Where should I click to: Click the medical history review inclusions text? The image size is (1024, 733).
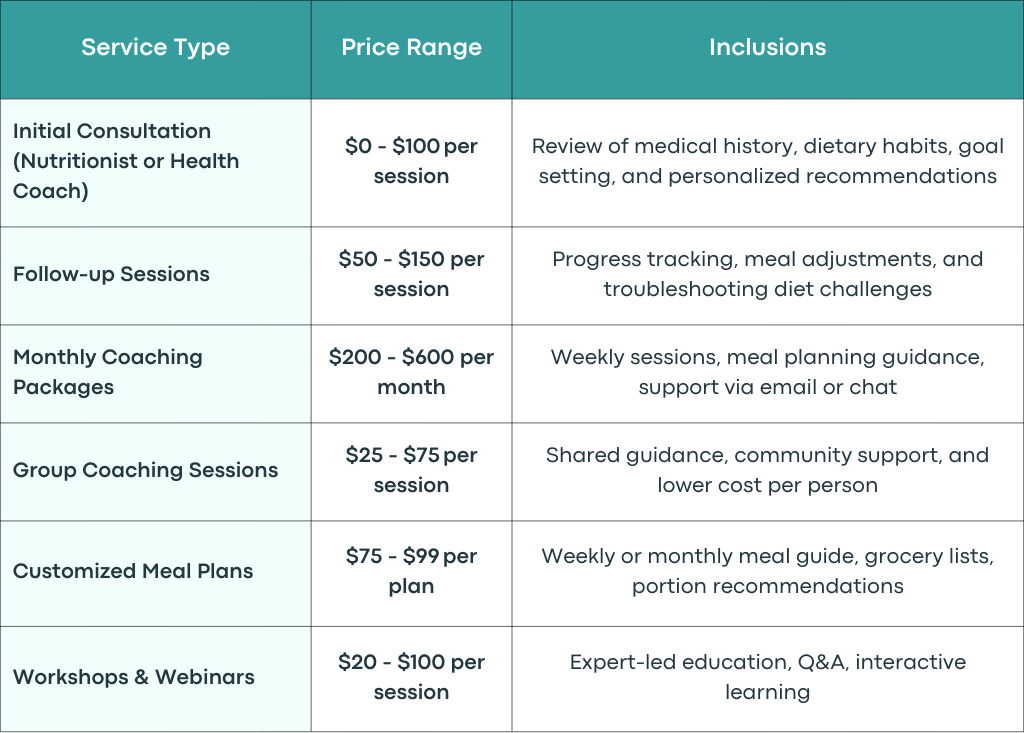(767, 161)
